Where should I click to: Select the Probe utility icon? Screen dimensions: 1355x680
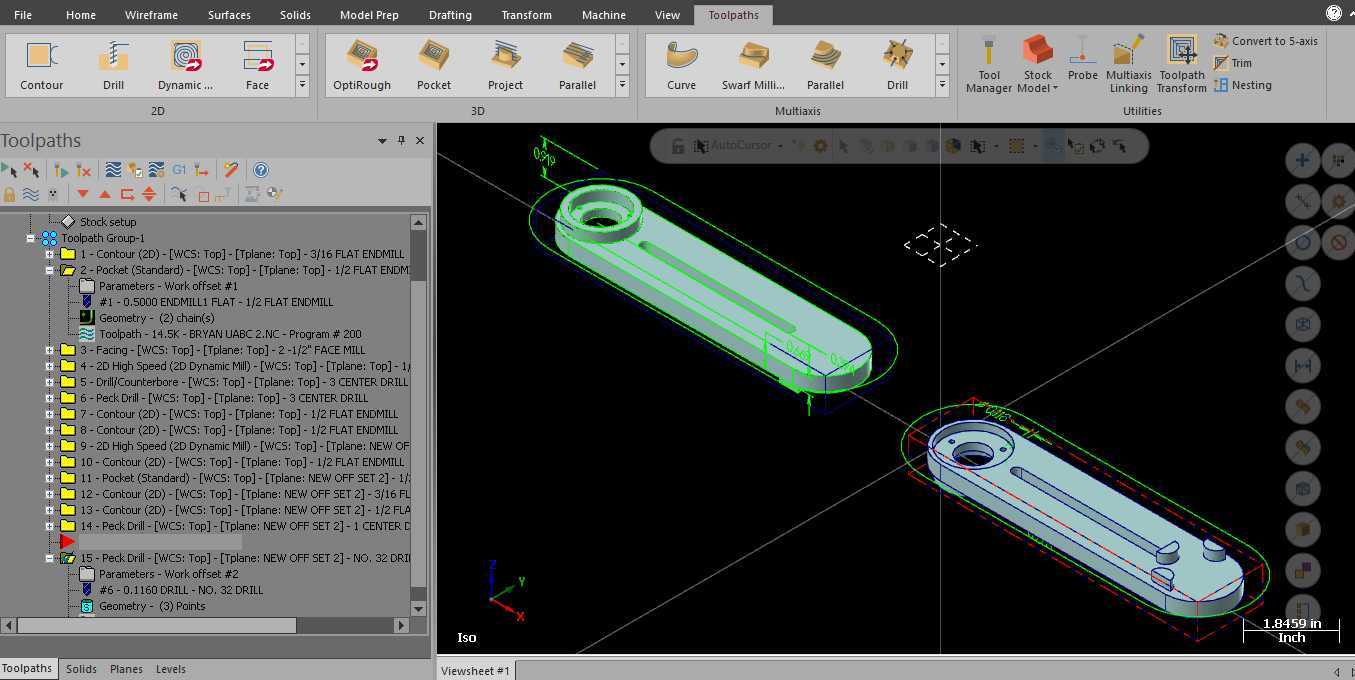[1082, 58]
